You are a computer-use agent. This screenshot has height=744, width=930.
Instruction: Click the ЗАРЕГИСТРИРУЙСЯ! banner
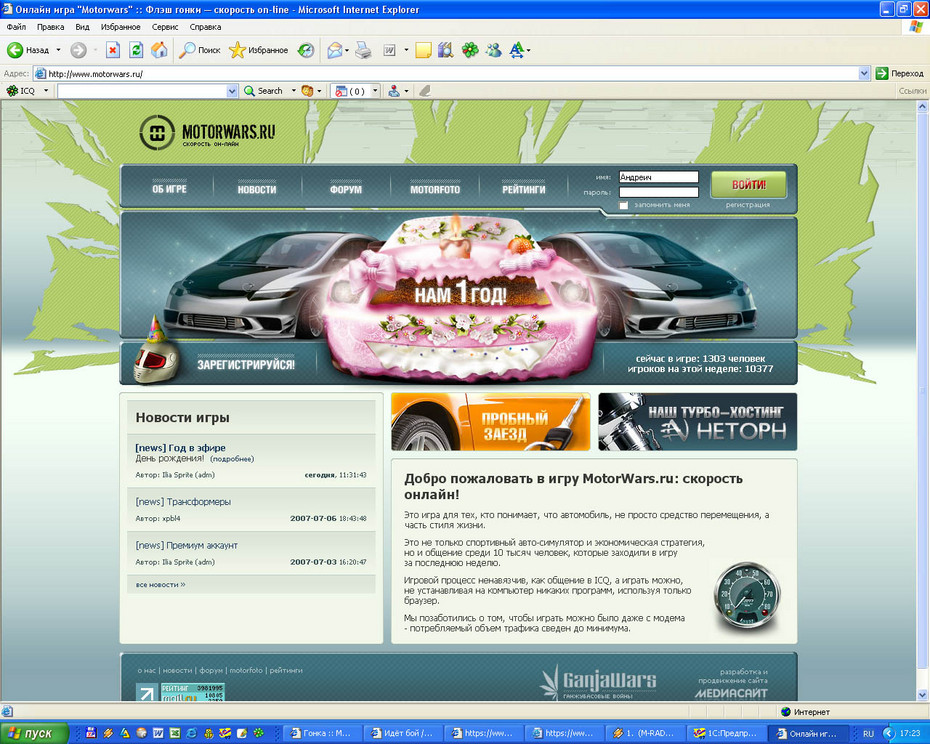coord(246,364)
